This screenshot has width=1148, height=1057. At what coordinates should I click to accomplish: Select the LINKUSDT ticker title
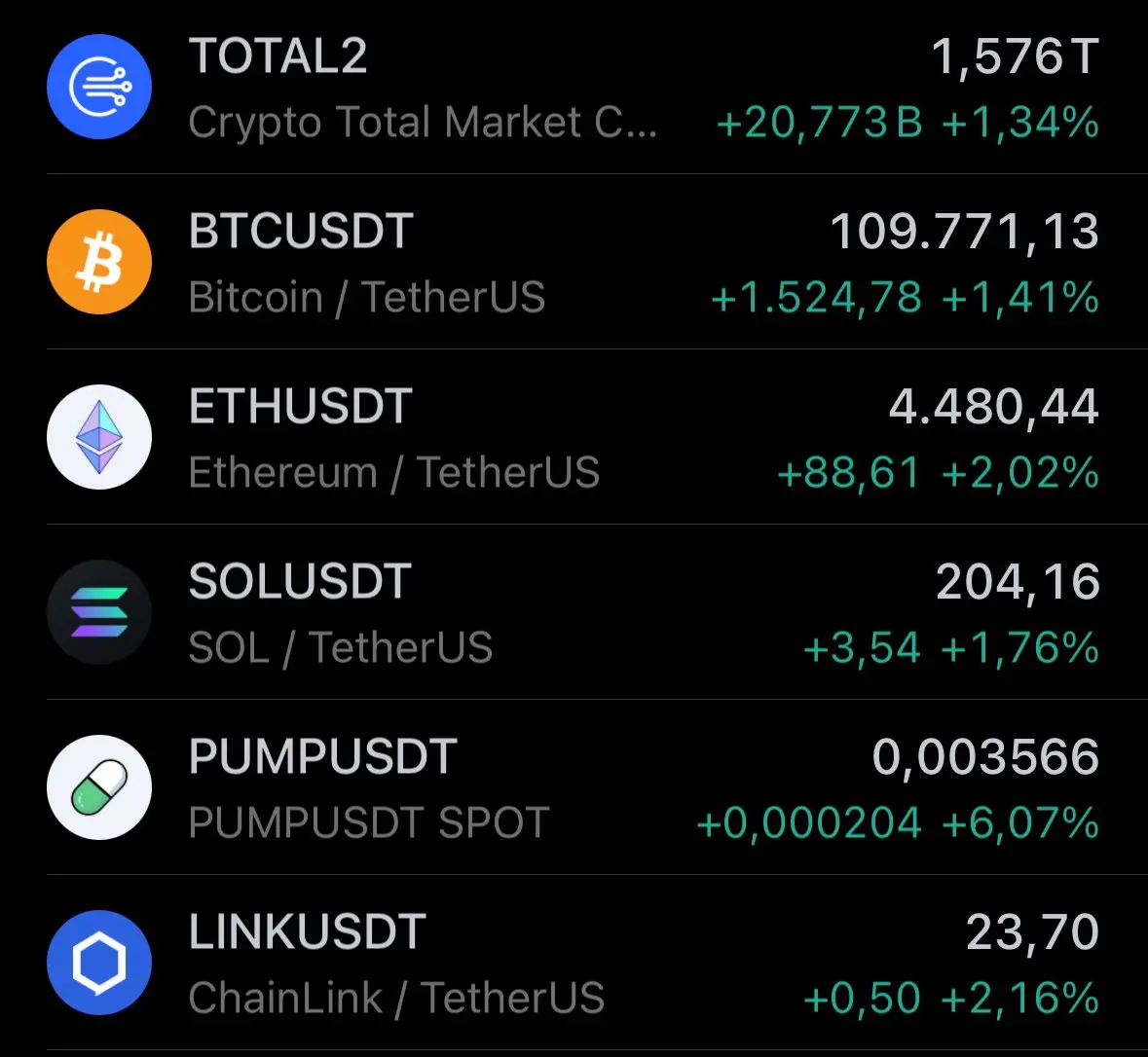(307, 931)
